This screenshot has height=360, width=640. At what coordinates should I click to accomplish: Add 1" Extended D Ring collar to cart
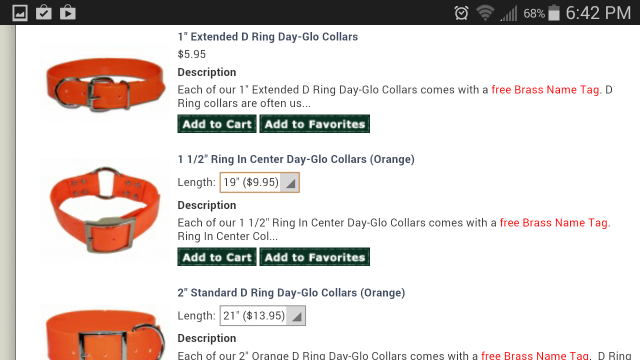[217, 124]
